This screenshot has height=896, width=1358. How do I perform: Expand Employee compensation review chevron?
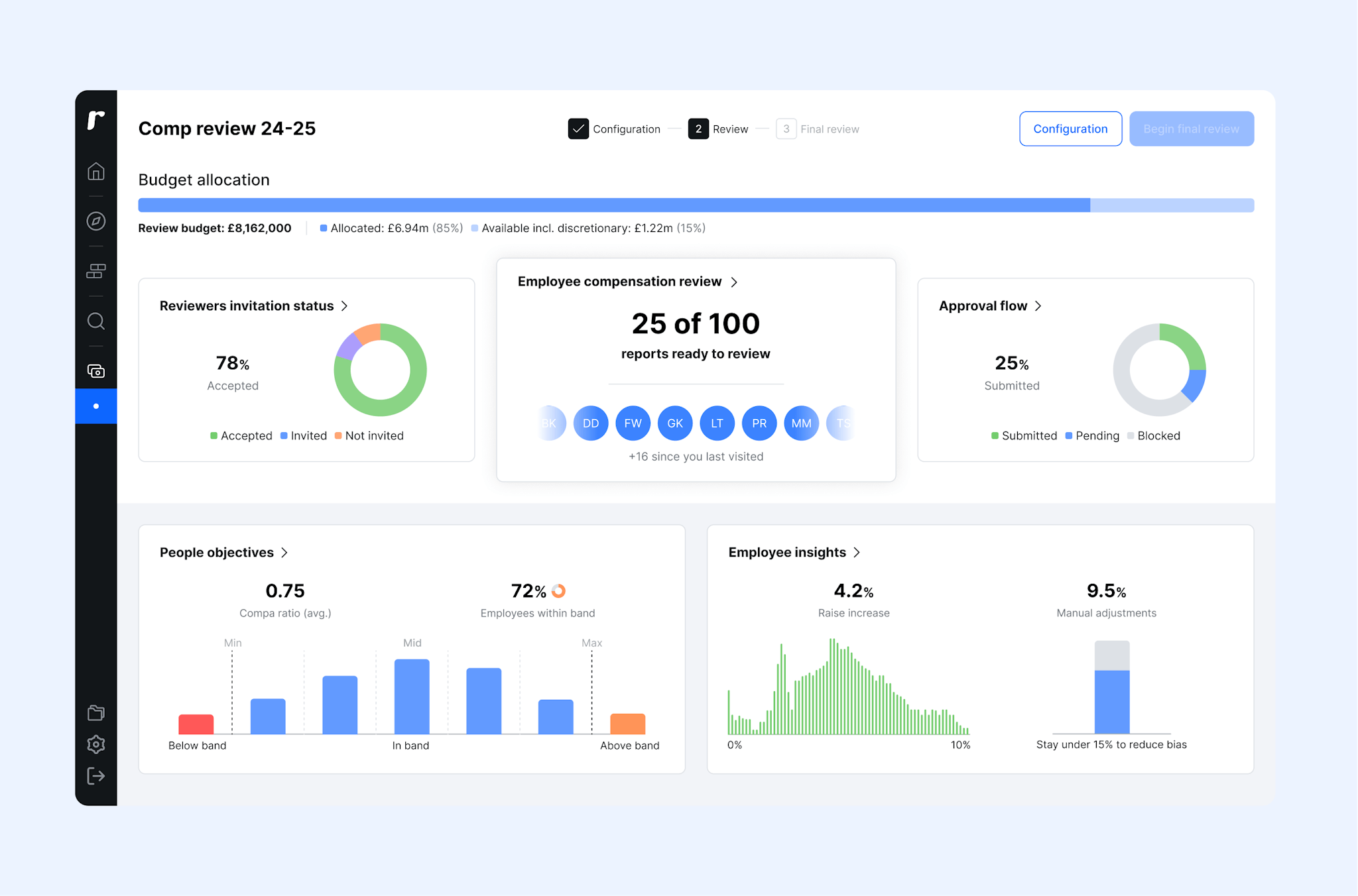[734, 282]
